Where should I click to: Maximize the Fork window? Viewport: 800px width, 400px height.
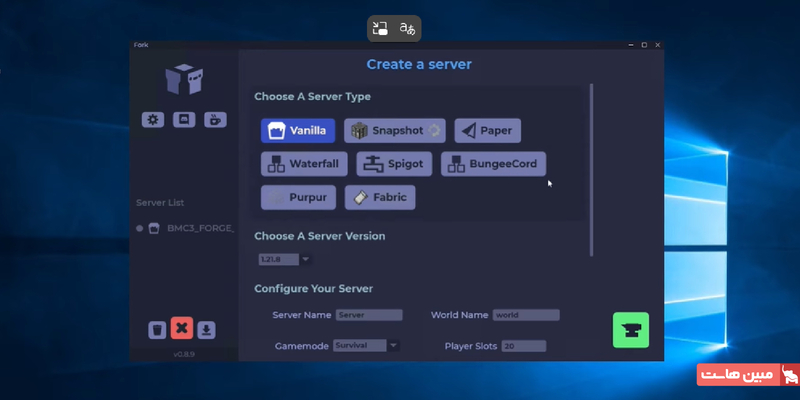pyautogui.click(x=644, y=45)
